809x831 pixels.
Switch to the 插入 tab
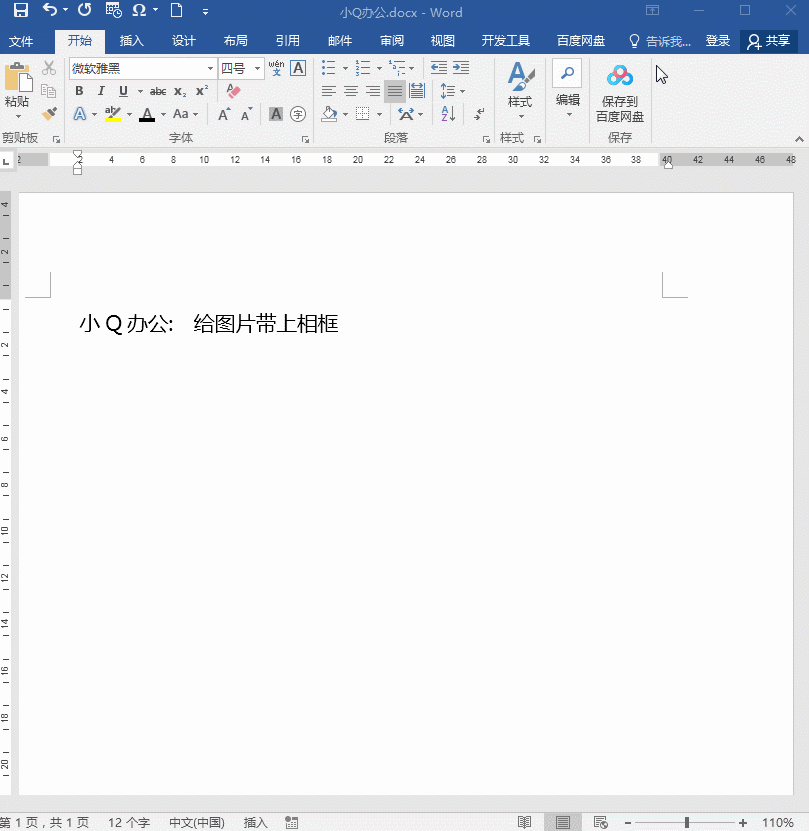pos(131,41)
